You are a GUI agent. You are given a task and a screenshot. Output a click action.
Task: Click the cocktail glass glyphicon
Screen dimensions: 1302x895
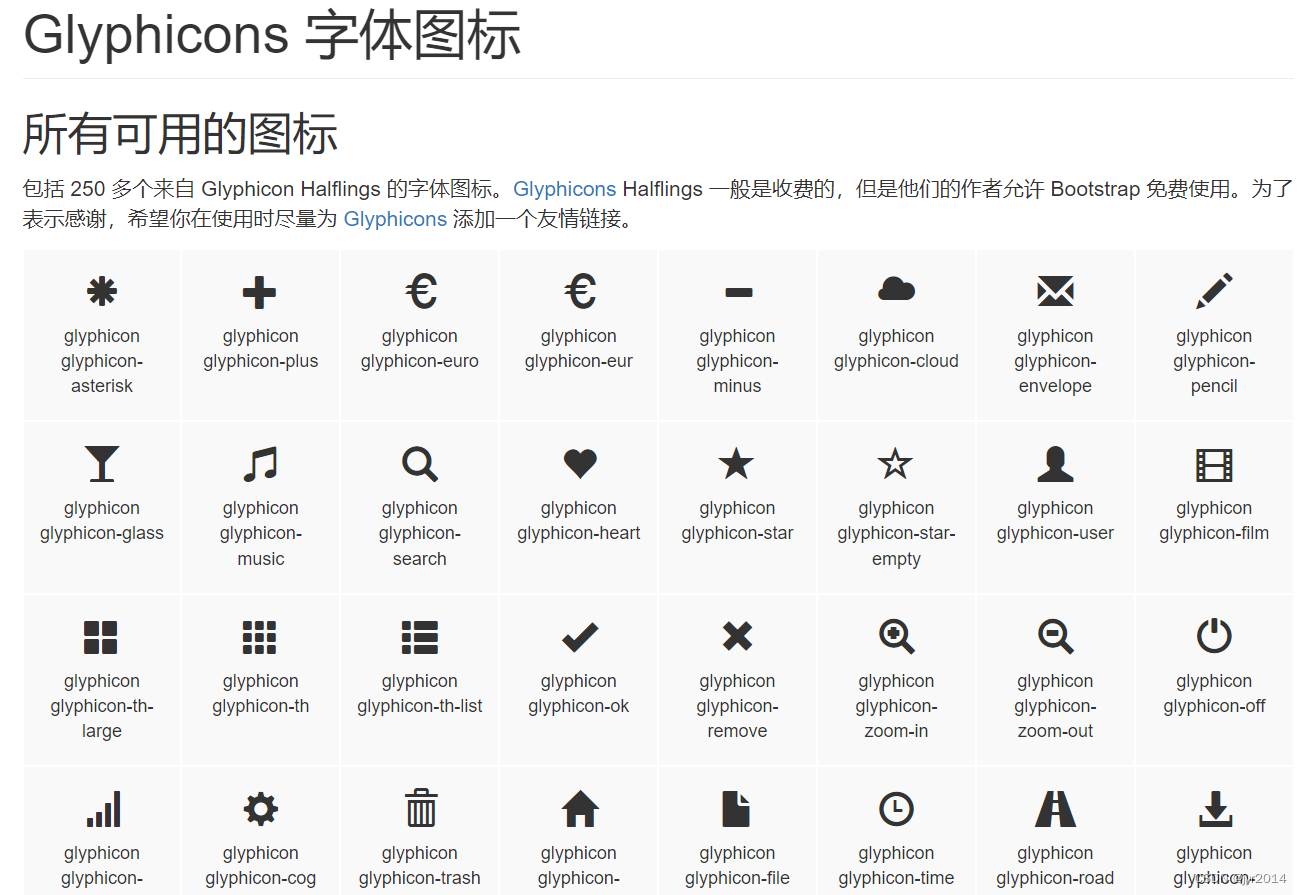(x=102, y=464)
